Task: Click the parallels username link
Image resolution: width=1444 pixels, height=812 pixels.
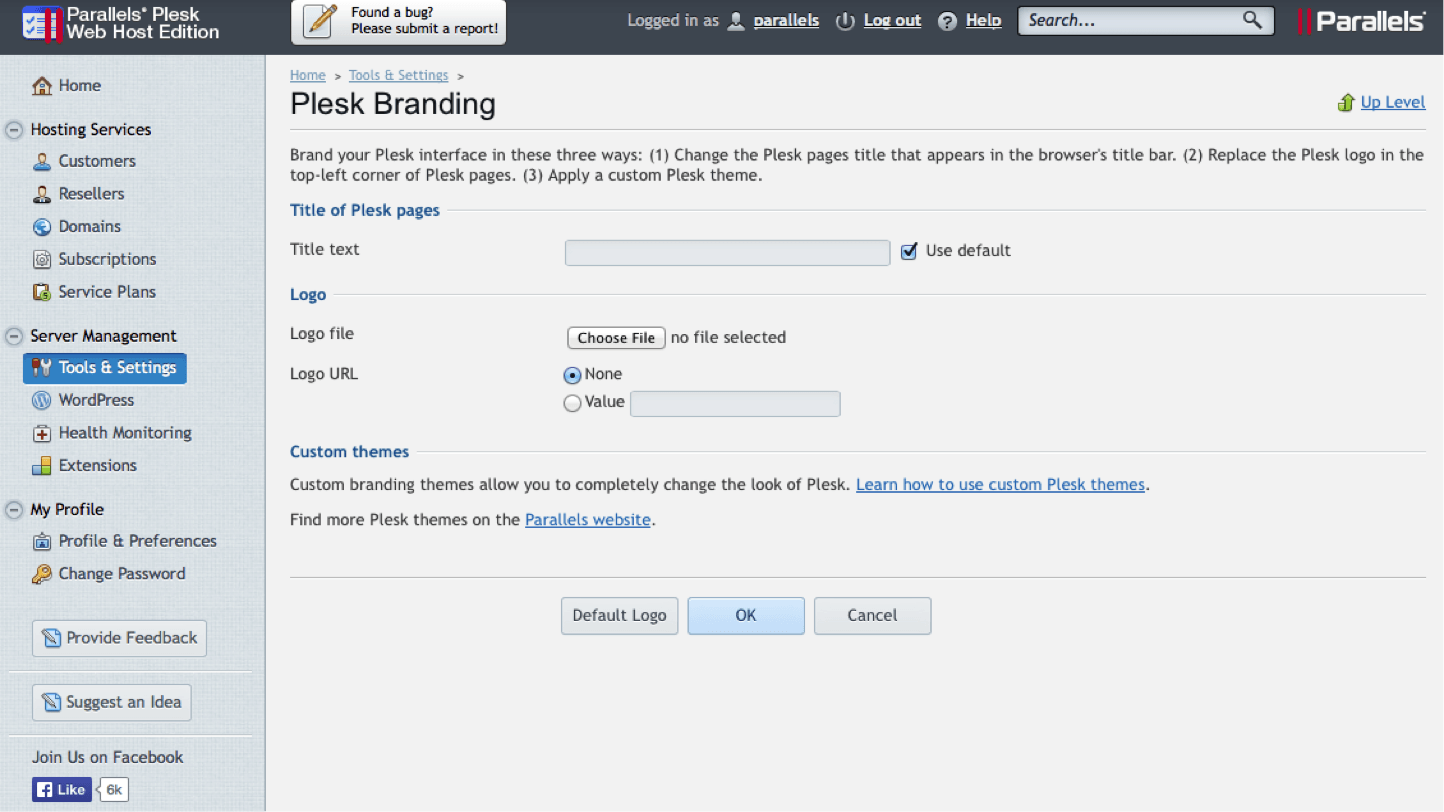Action: tap(786, 21)
